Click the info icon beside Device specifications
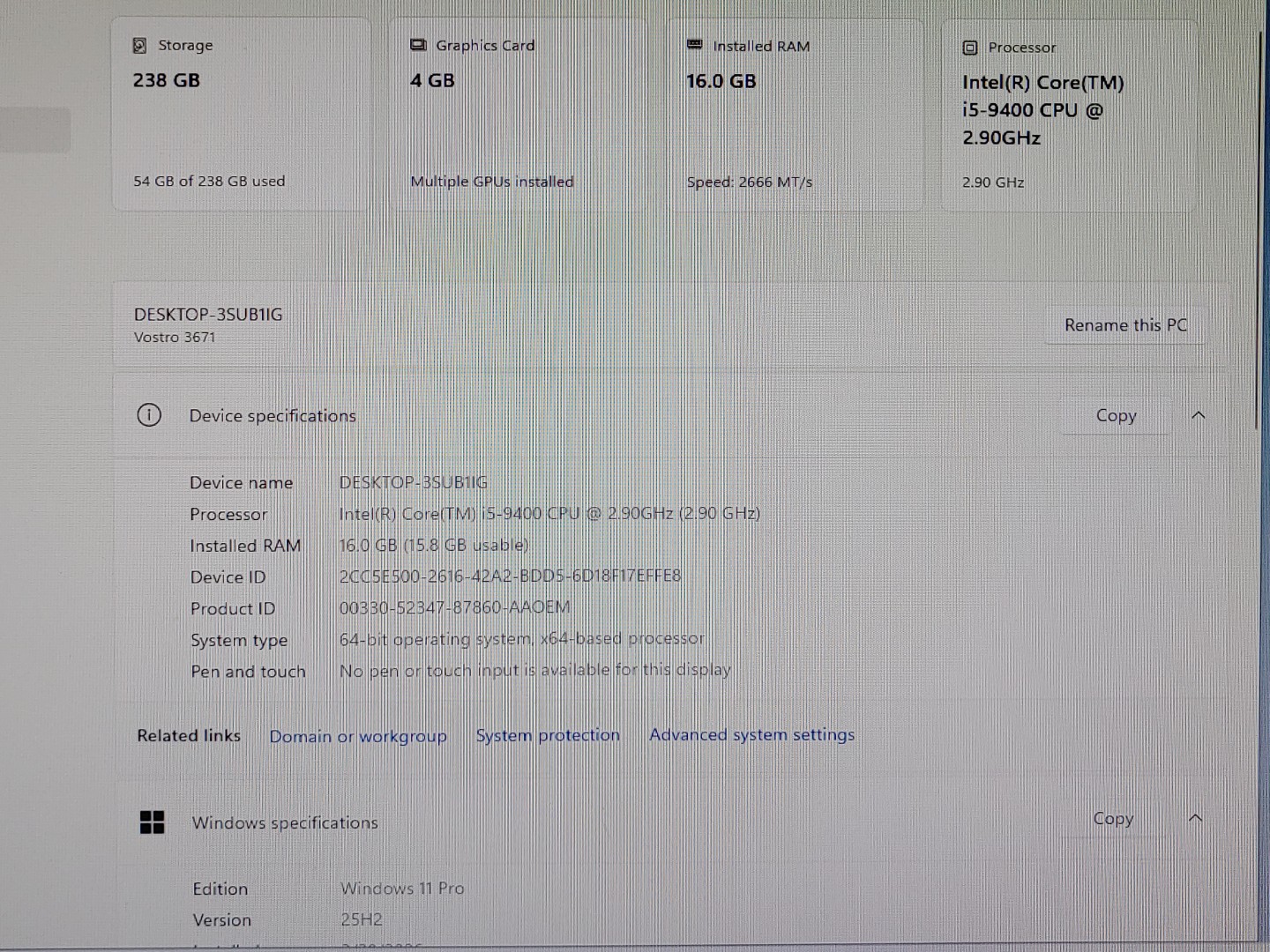 pyautogui.click(x=149, y=415)
